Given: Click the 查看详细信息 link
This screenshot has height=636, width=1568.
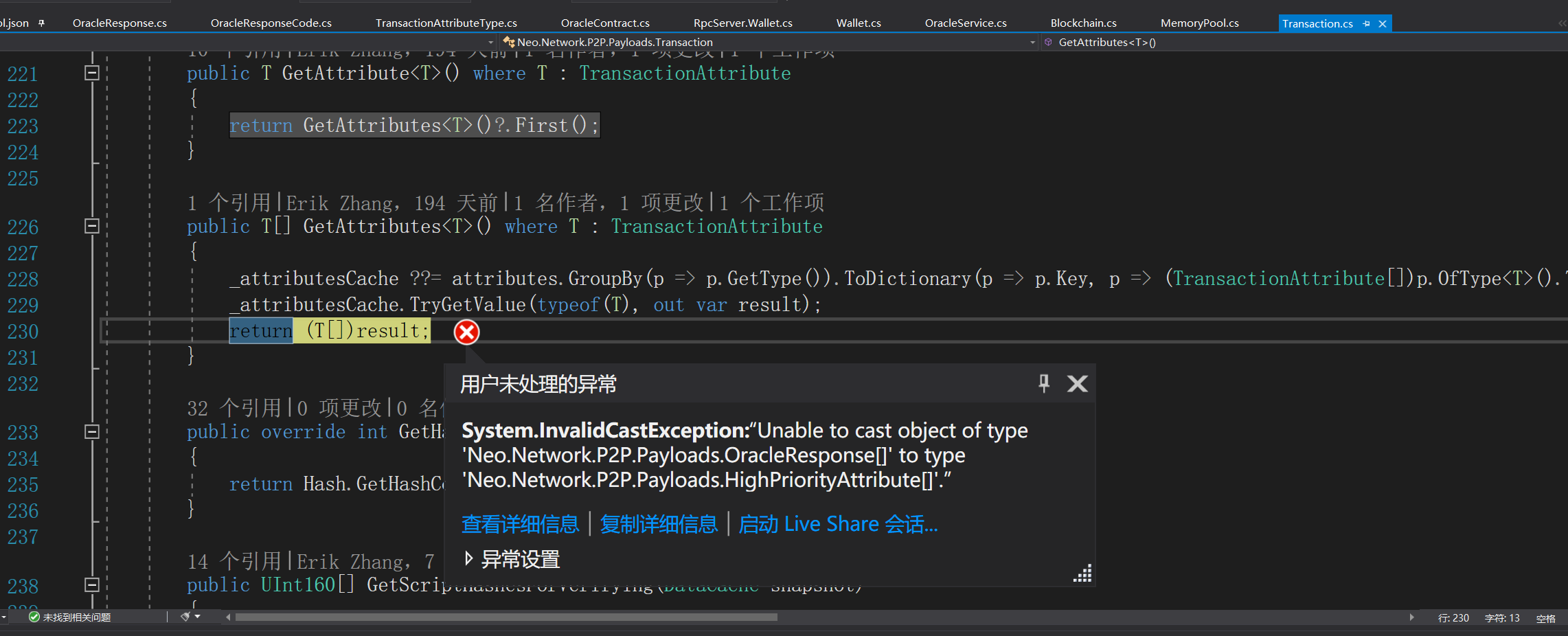Looking at the screenshot, I should point(520,524).
